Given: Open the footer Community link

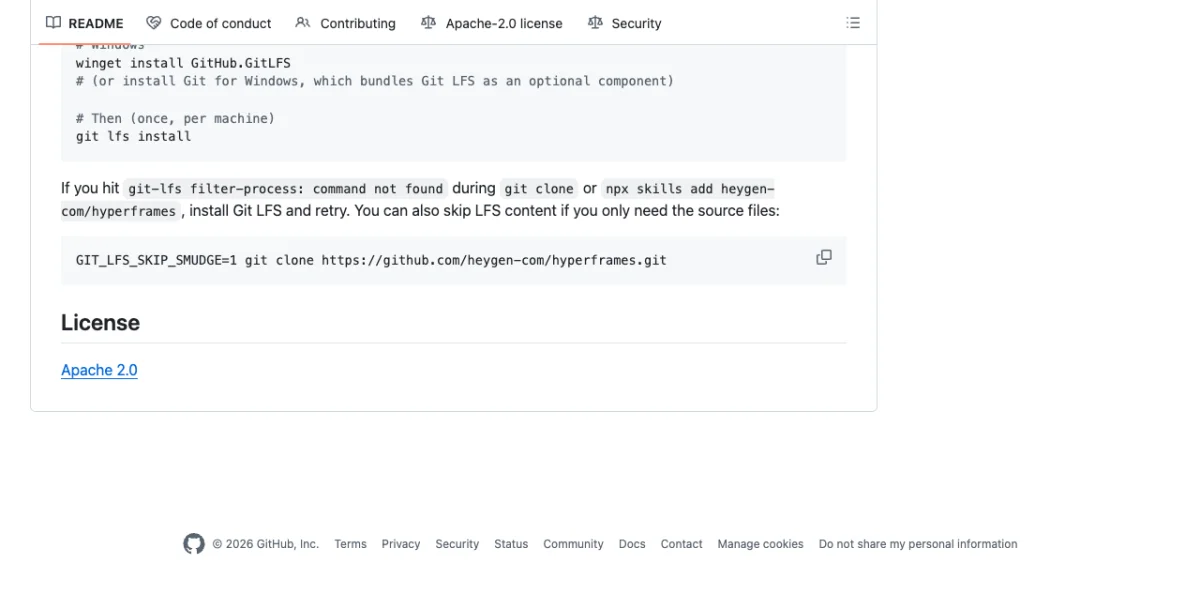Looking at the screenshot, I should [573, 544].
